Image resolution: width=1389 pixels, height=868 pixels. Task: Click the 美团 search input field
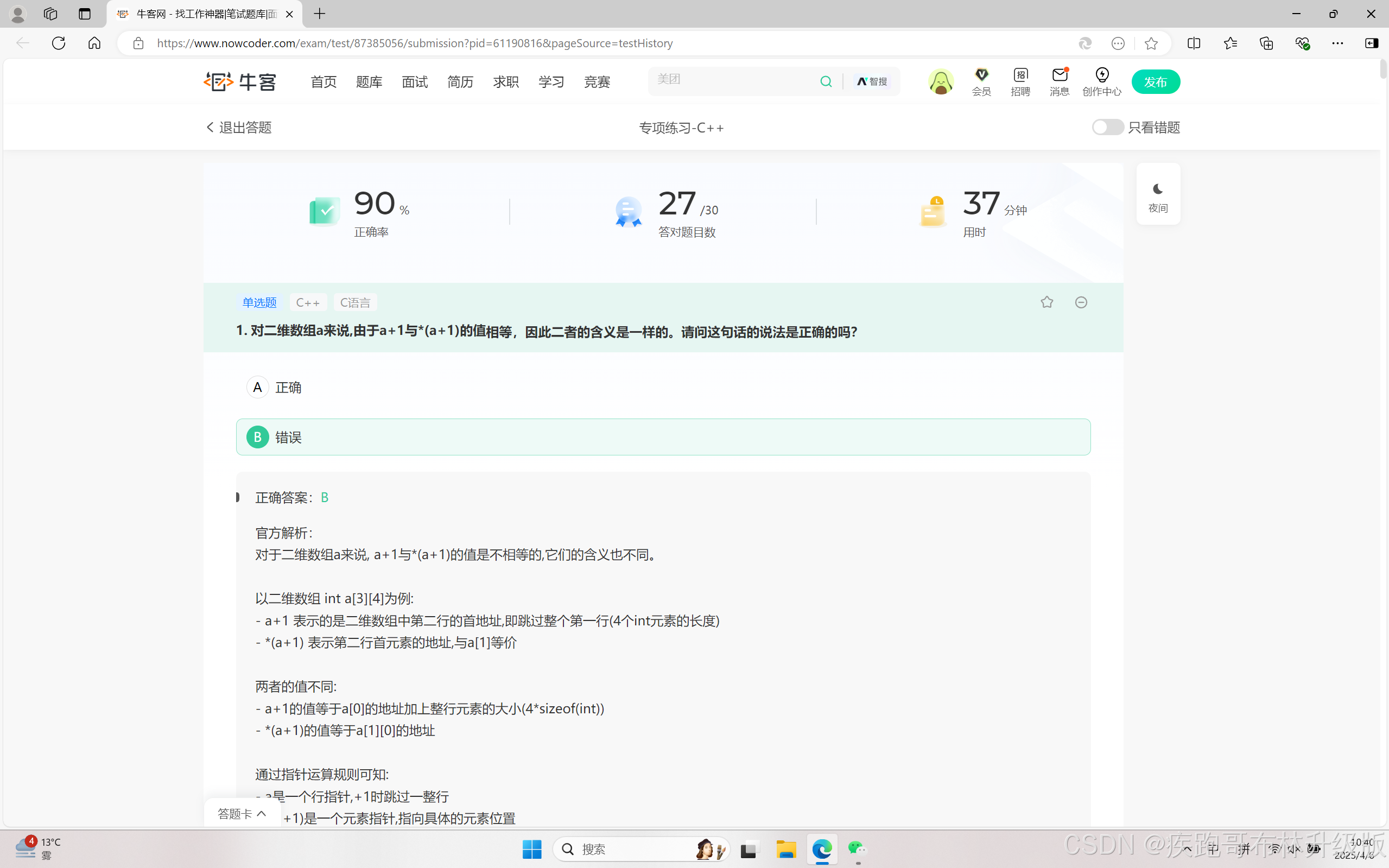[729, 80]
